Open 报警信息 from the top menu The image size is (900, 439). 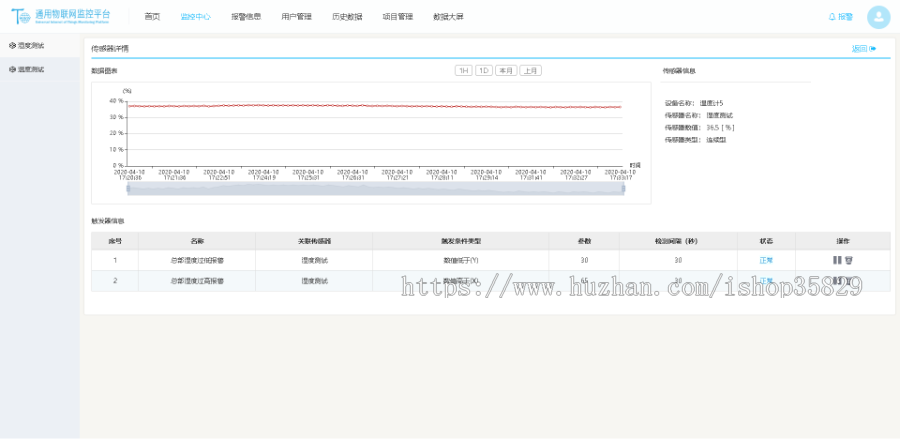pyautogui.click(x=246, y=17)
